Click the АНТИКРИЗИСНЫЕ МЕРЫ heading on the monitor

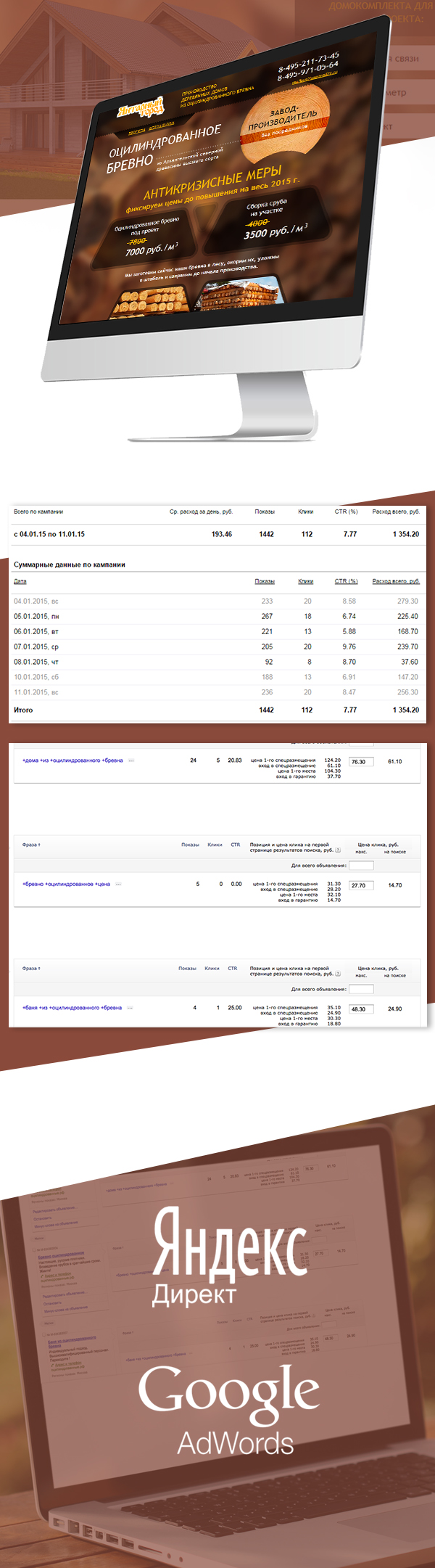click(x=212, y=184)
